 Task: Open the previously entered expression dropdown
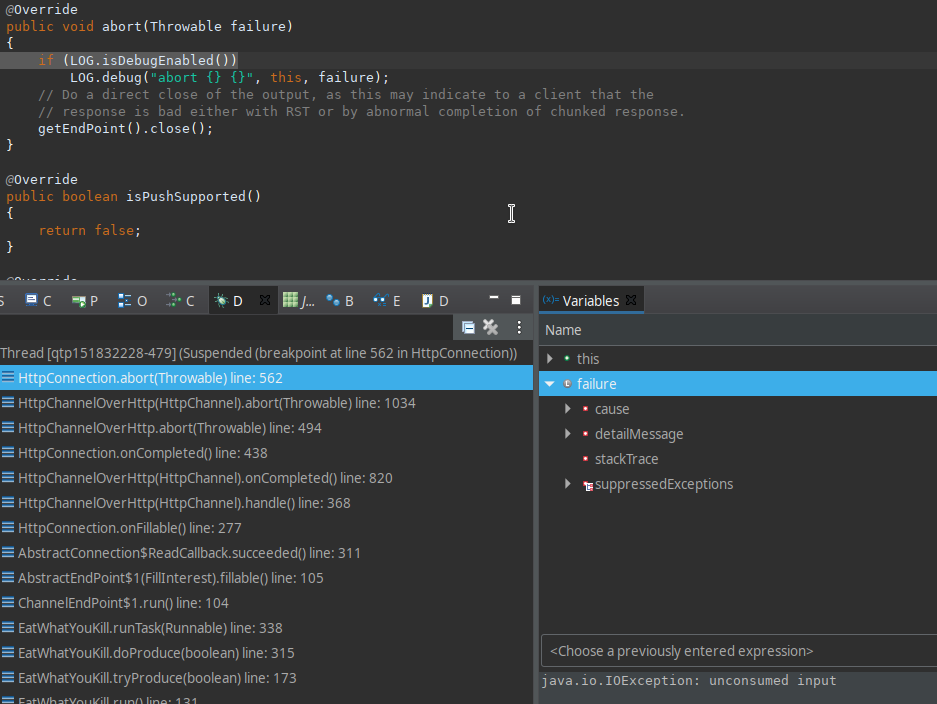739,651
